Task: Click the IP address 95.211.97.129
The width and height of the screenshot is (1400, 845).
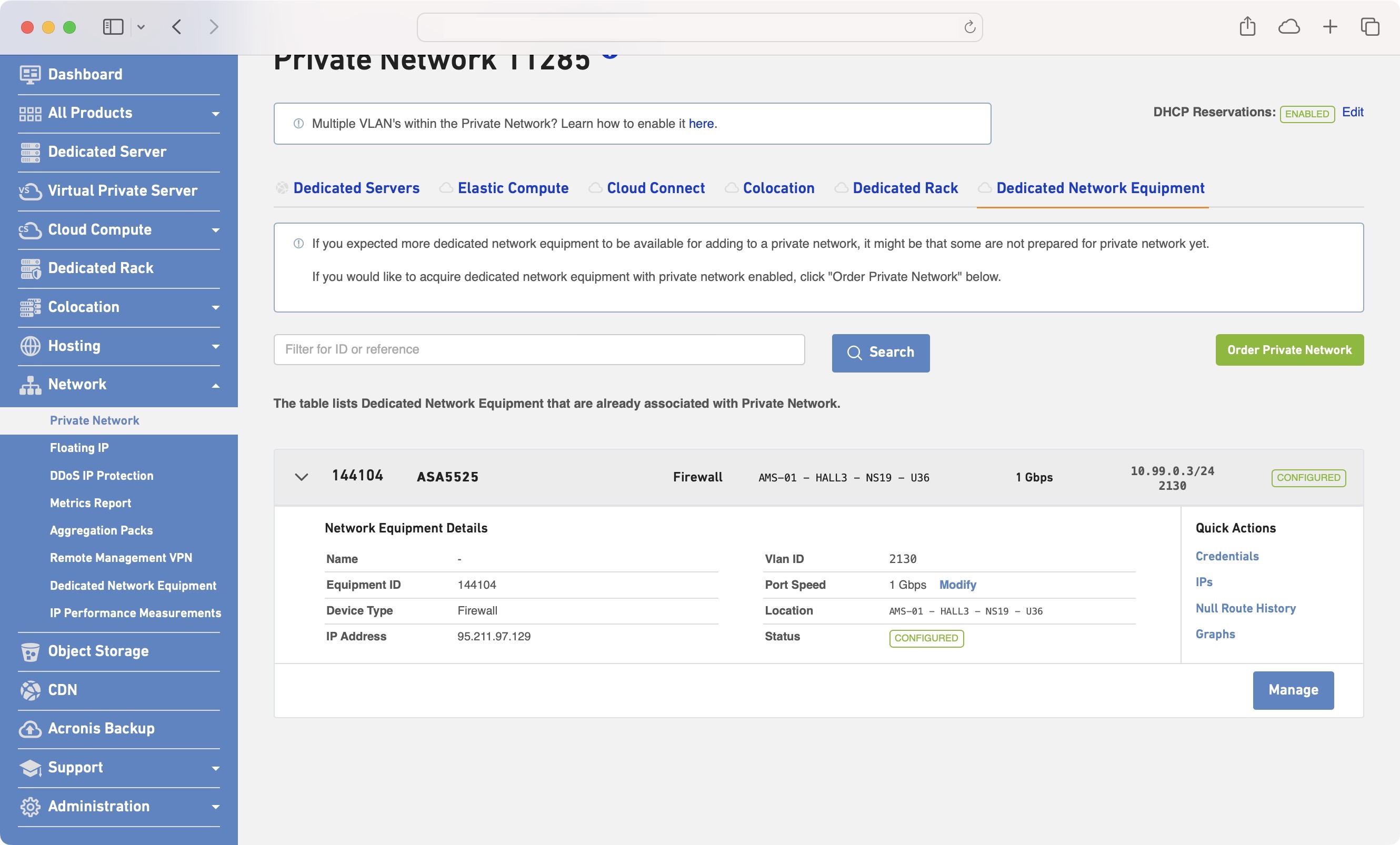Action: coord(494,636)
